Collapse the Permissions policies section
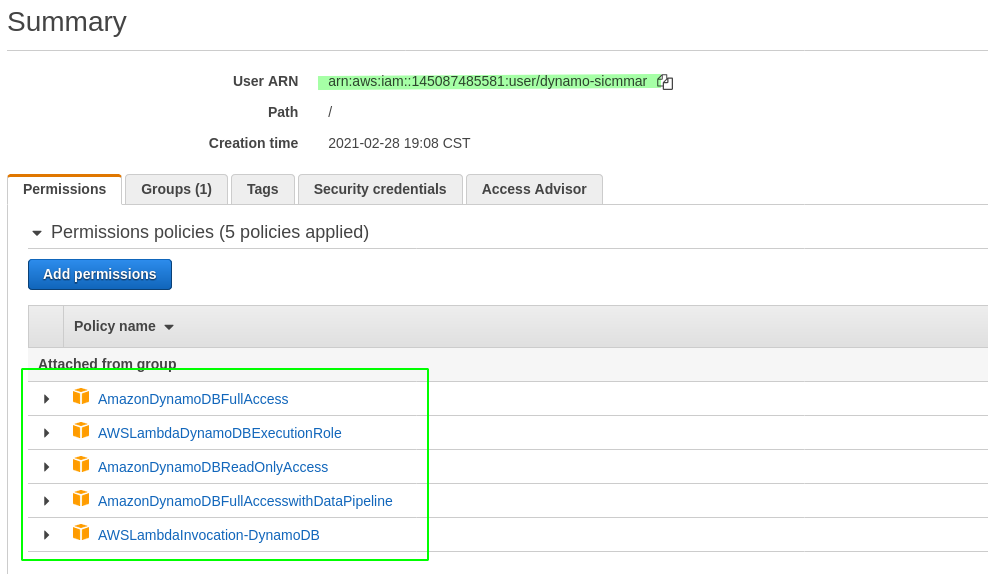988x574 pixels. [37, 233]
